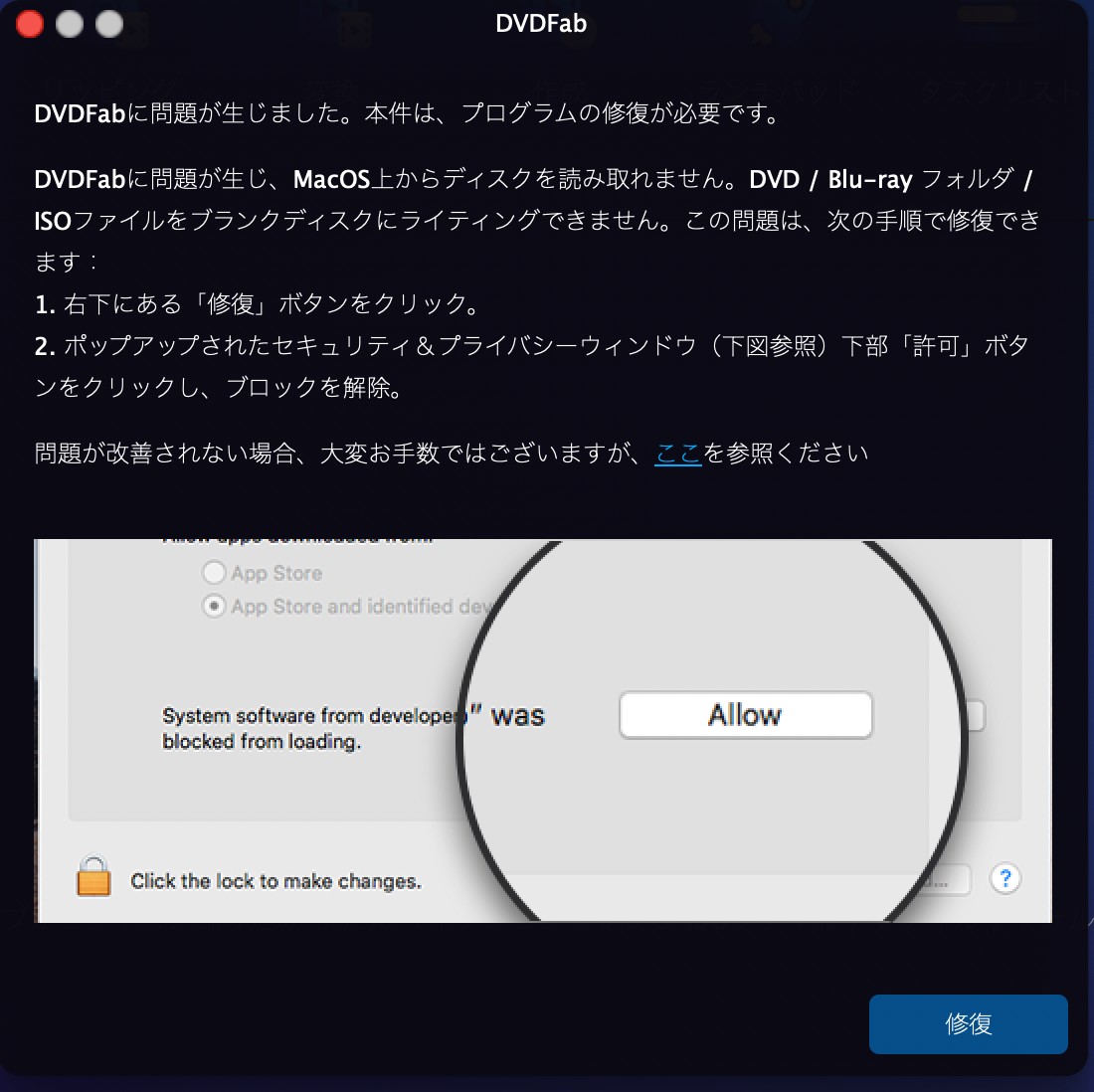Click the blue question mark help icon
1094x1092 pixels.
pos(1005,878)
